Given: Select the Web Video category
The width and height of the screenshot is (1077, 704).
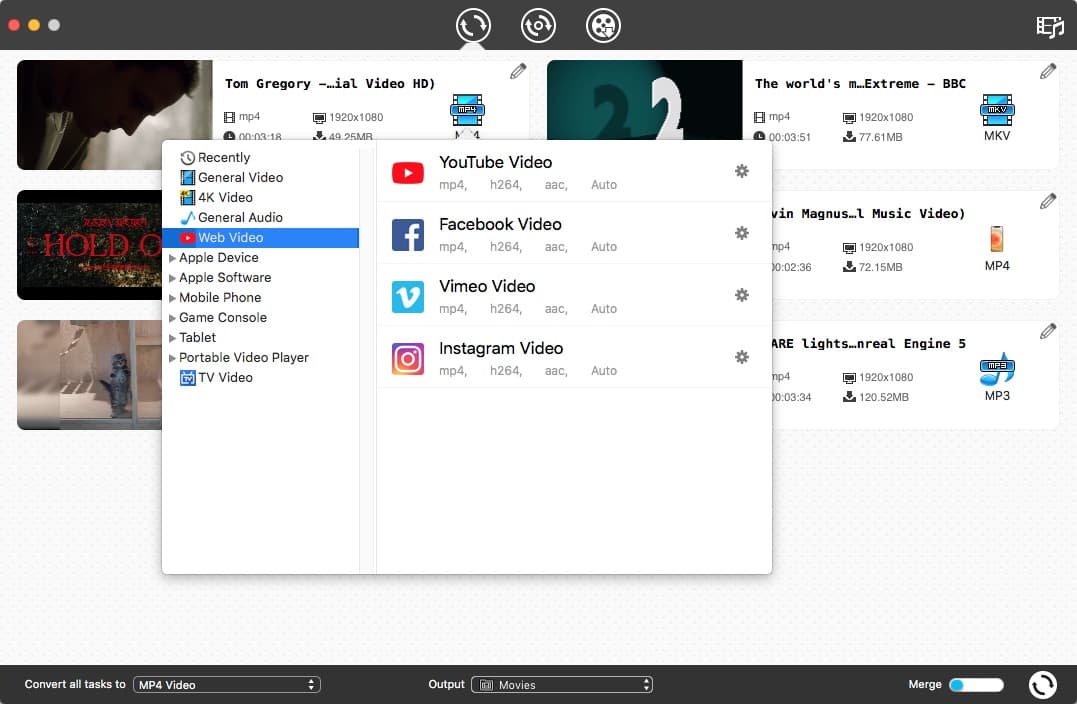Looking at the screenshot, I should point(260,238).
